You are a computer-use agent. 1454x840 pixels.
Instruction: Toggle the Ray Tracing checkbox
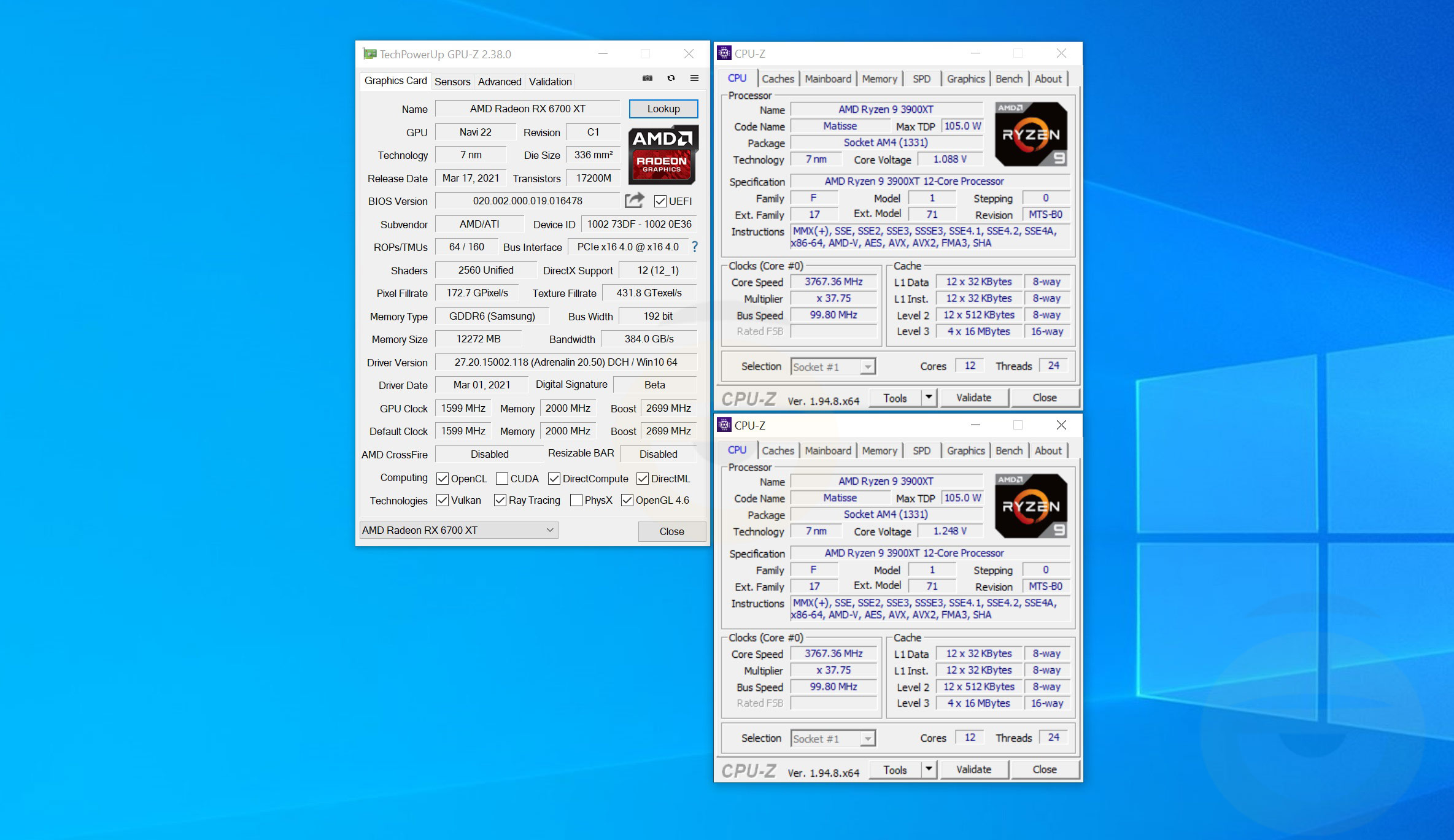(x=500, y=500)
